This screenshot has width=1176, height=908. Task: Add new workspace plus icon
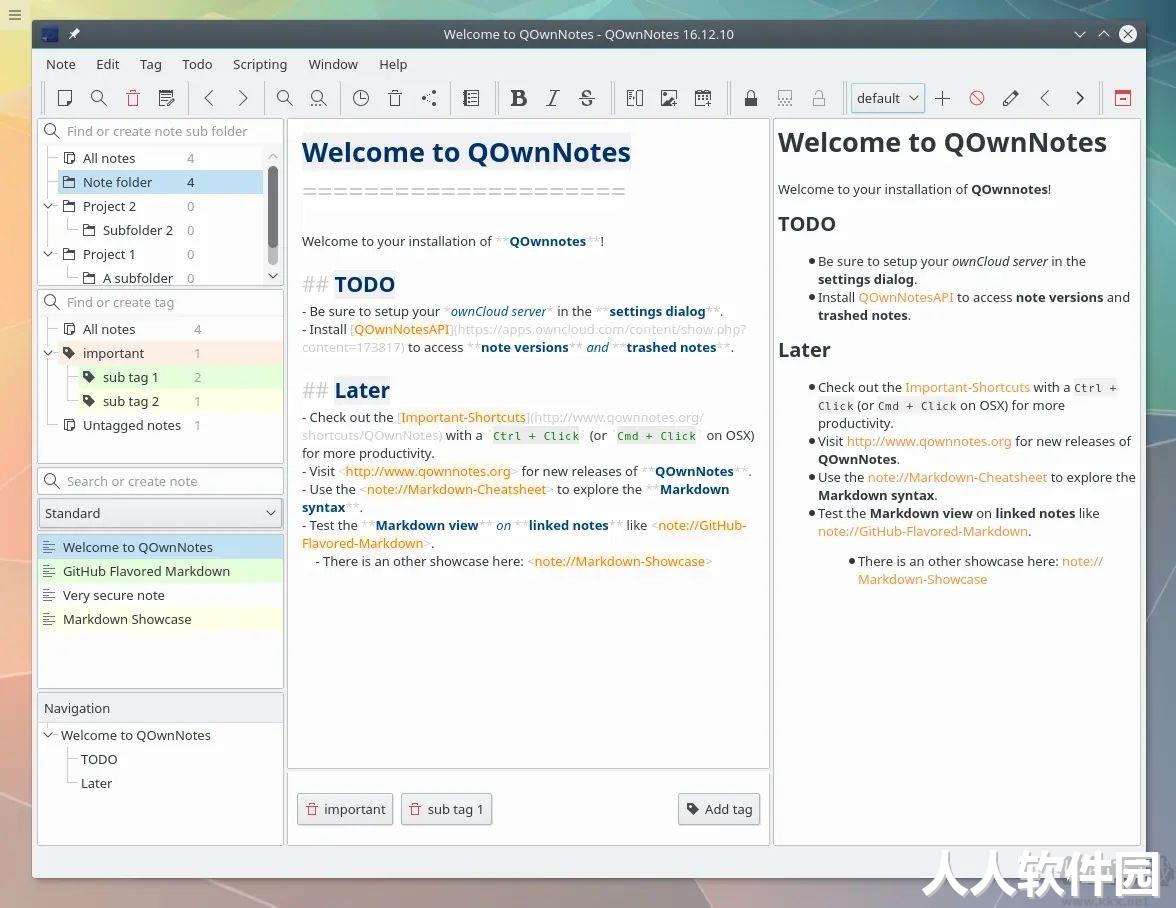(943, 98)
